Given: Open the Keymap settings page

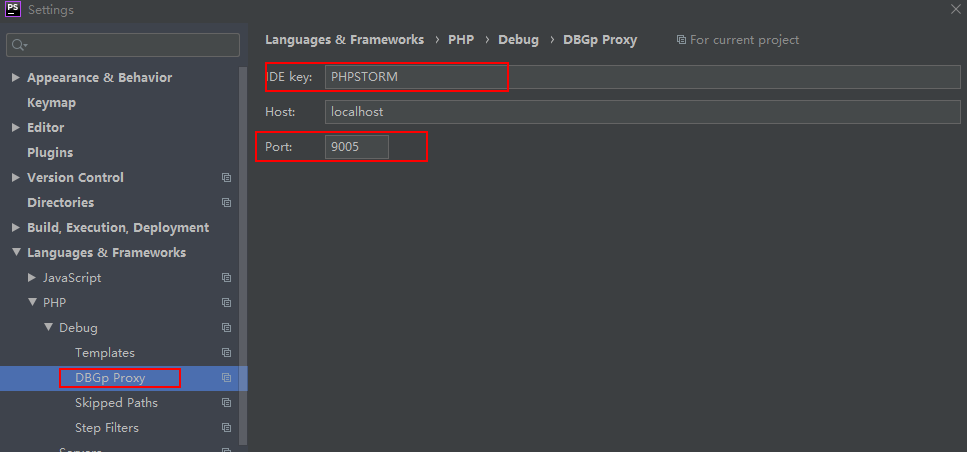Looking at the screenshot, I should (52, 103).
